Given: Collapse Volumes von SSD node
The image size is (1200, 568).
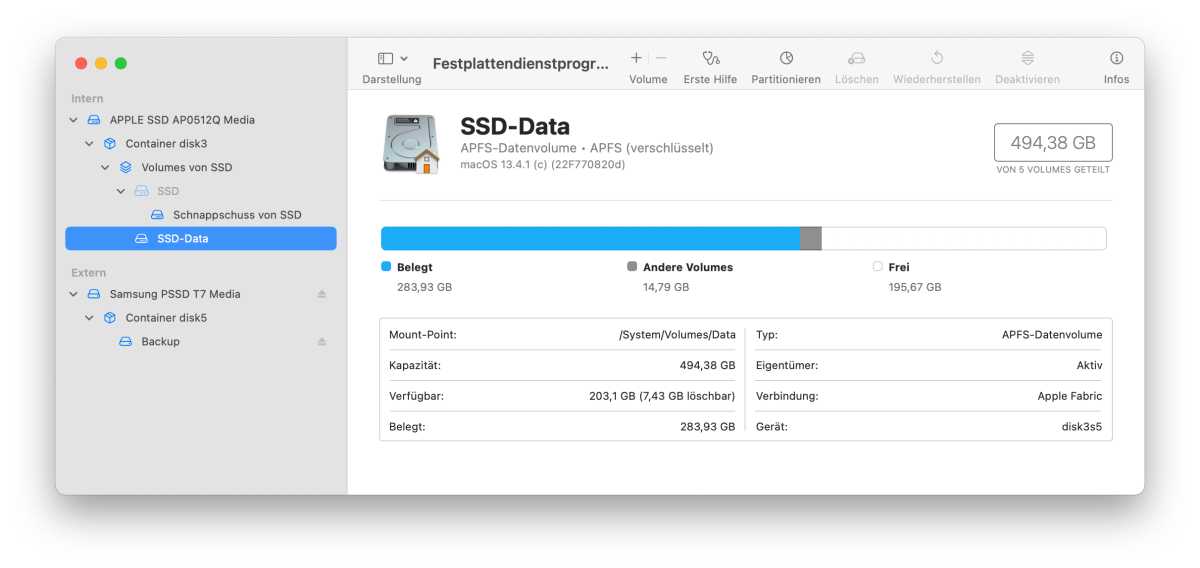Looking at the screenshot, I should (105, 168).
